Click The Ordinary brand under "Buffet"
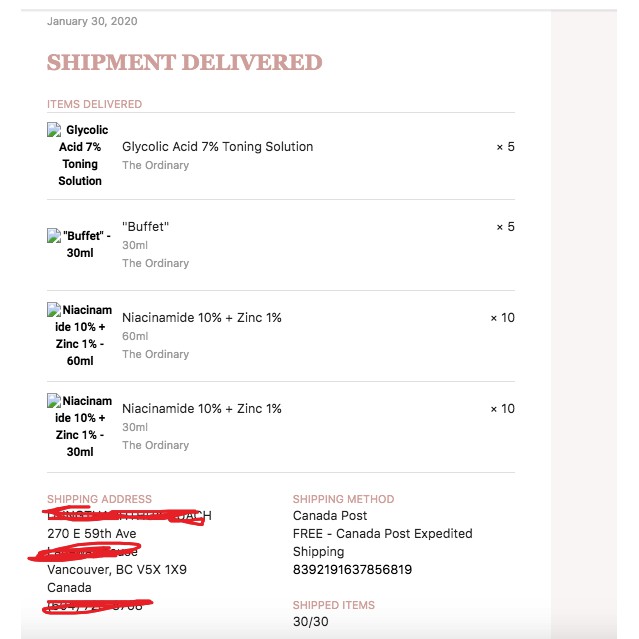639x639 pixels. click(x=155, y=264)
